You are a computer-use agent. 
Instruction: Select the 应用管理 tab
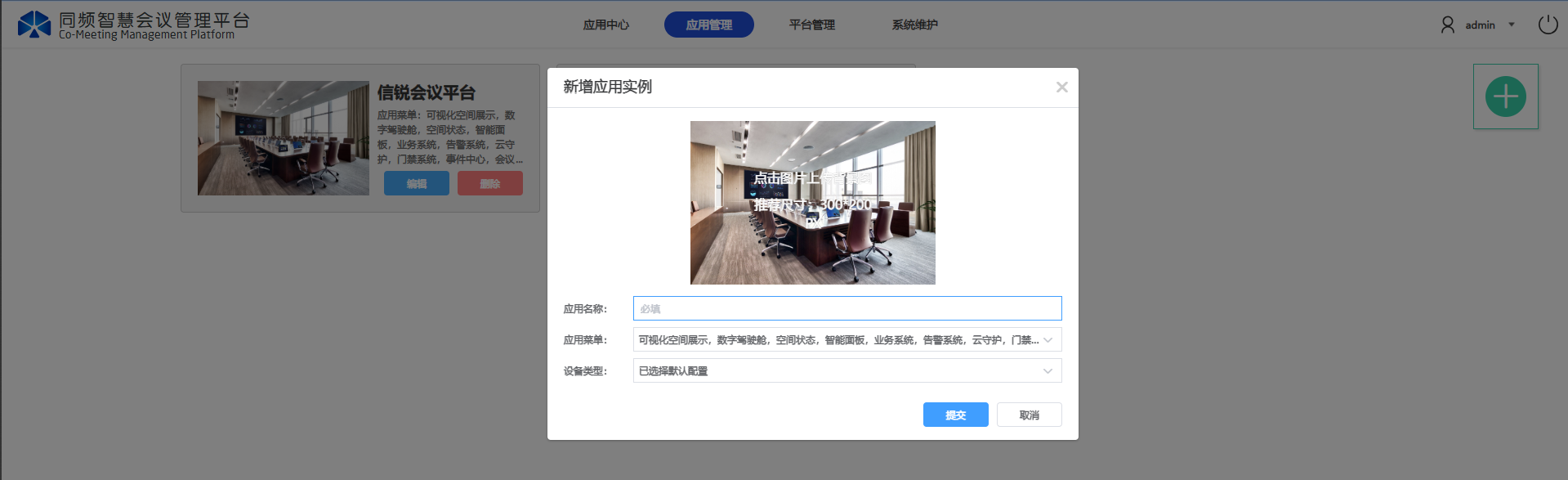708,25
